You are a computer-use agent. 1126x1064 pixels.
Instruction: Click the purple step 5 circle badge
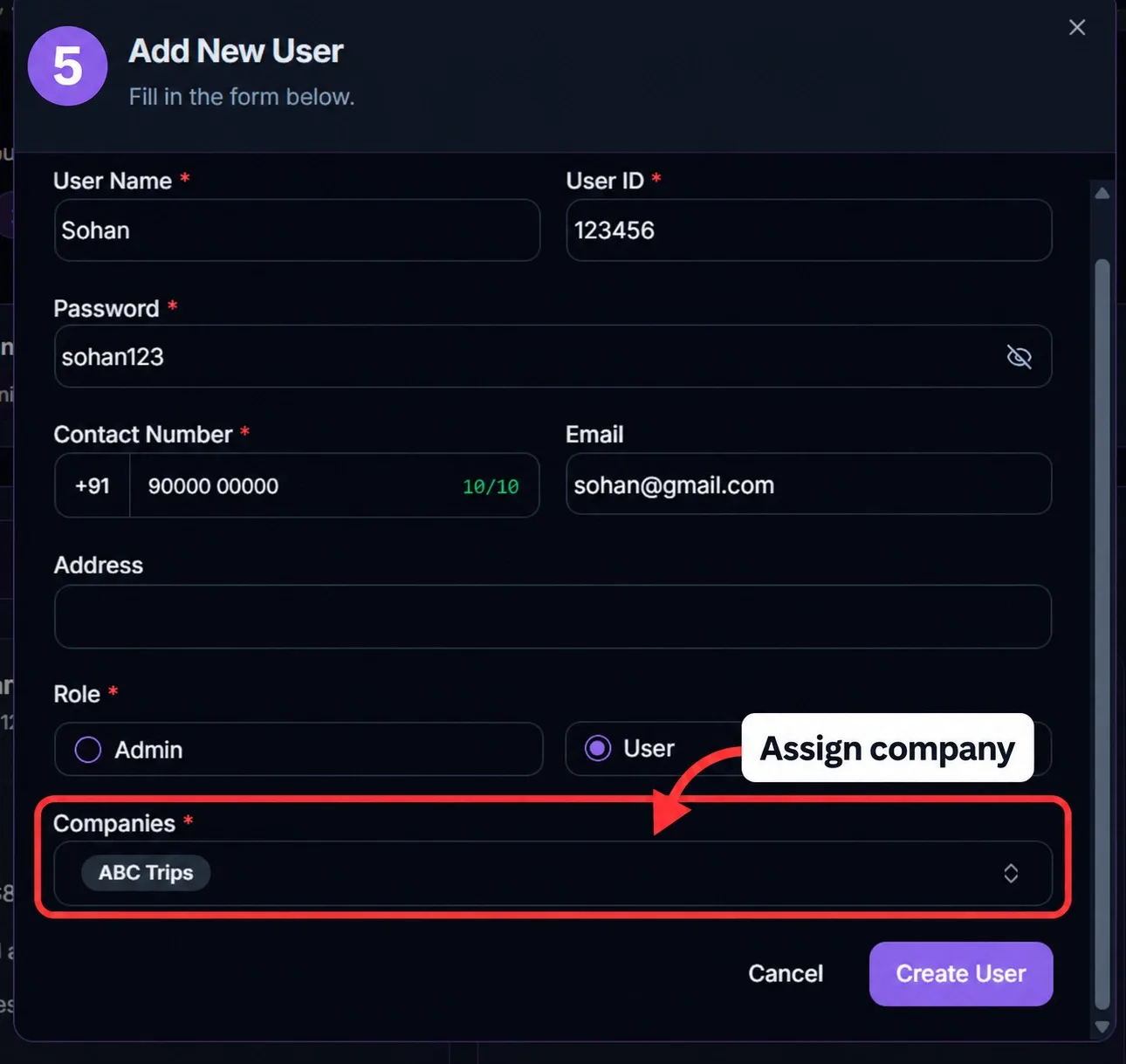(x=68, y=66)
